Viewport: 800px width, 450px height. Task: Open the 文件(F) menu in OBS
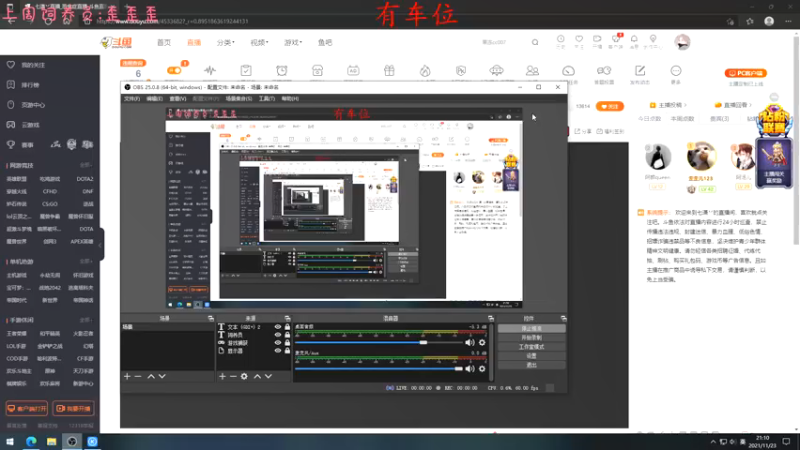132,98
